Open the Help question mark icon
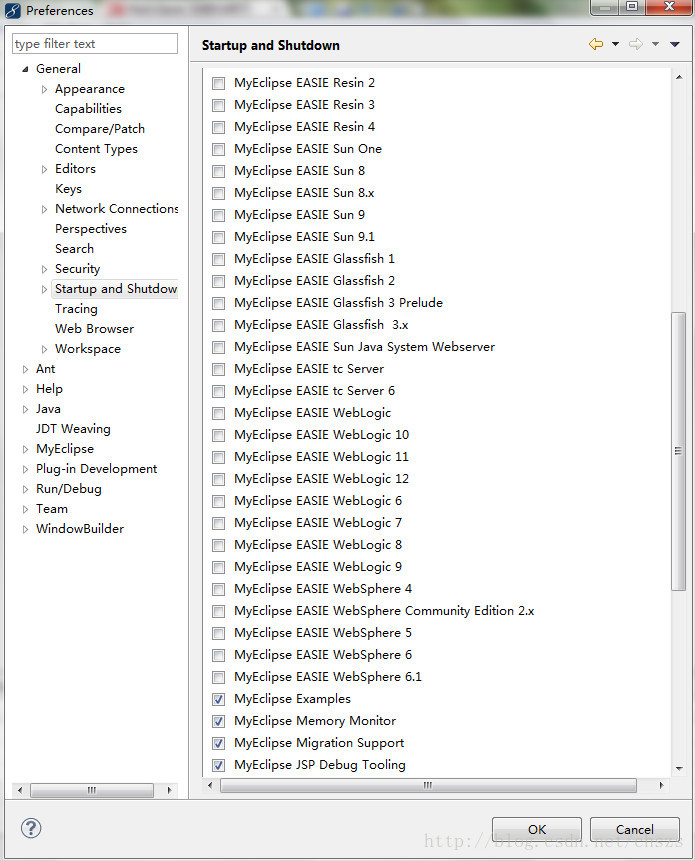The height and width of the screenshot is (861, 695). 31,828
